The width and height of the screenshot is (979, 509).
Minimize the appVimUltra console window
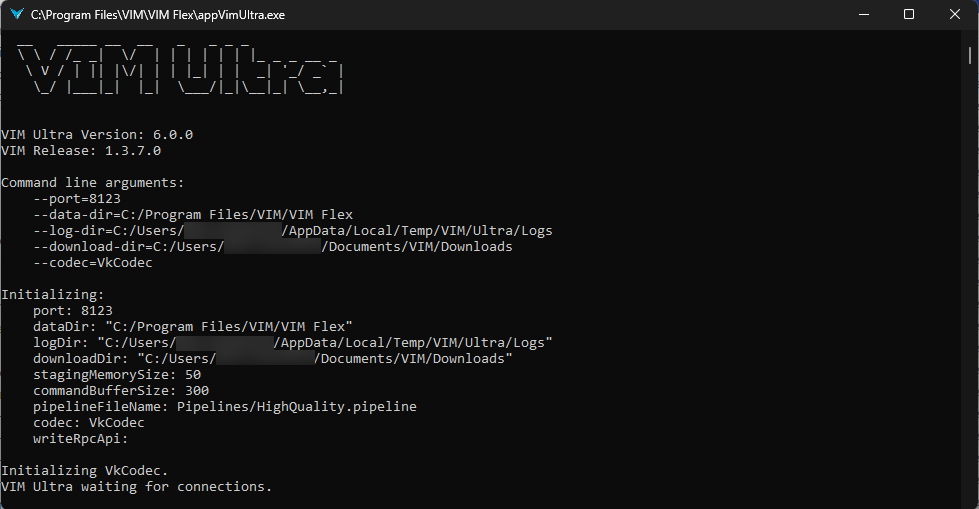pyautogui.click(x=863, y=14)
